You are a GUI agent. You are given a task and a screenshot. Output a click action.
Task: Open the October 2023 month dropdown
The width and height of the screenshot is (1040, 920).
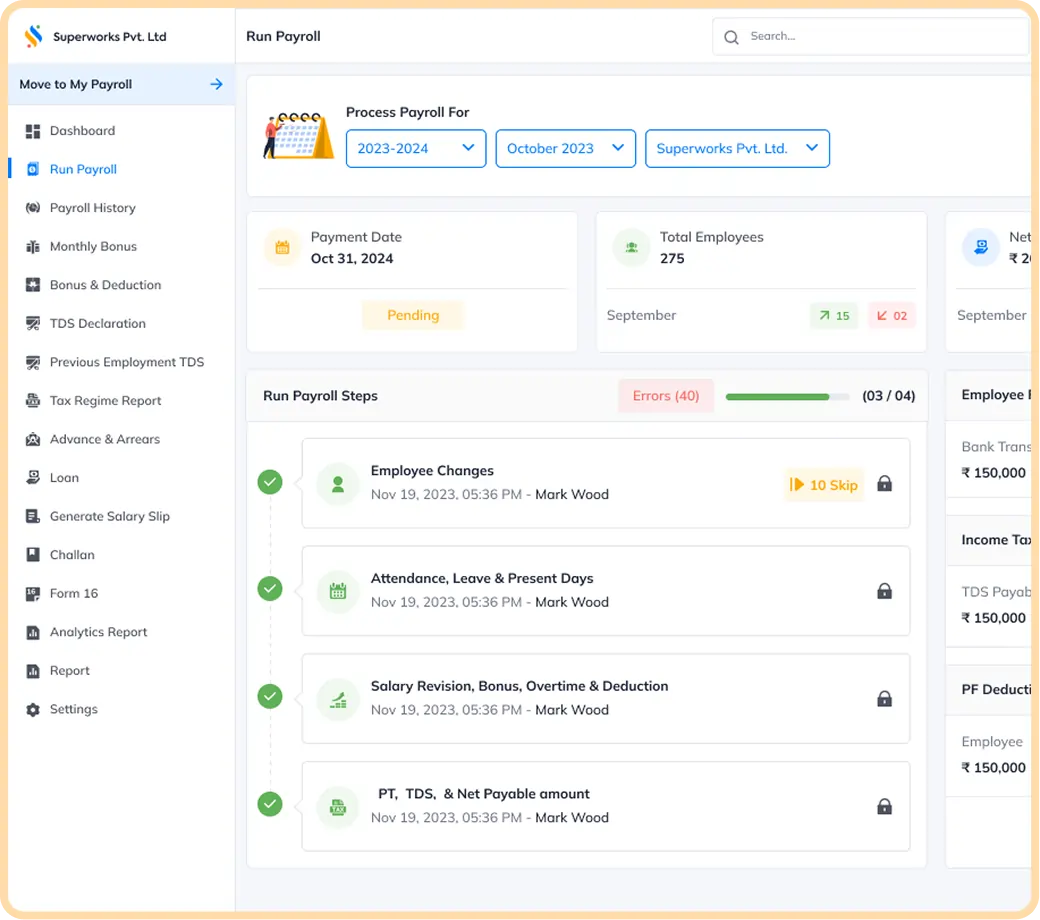[x=566, y=149]
